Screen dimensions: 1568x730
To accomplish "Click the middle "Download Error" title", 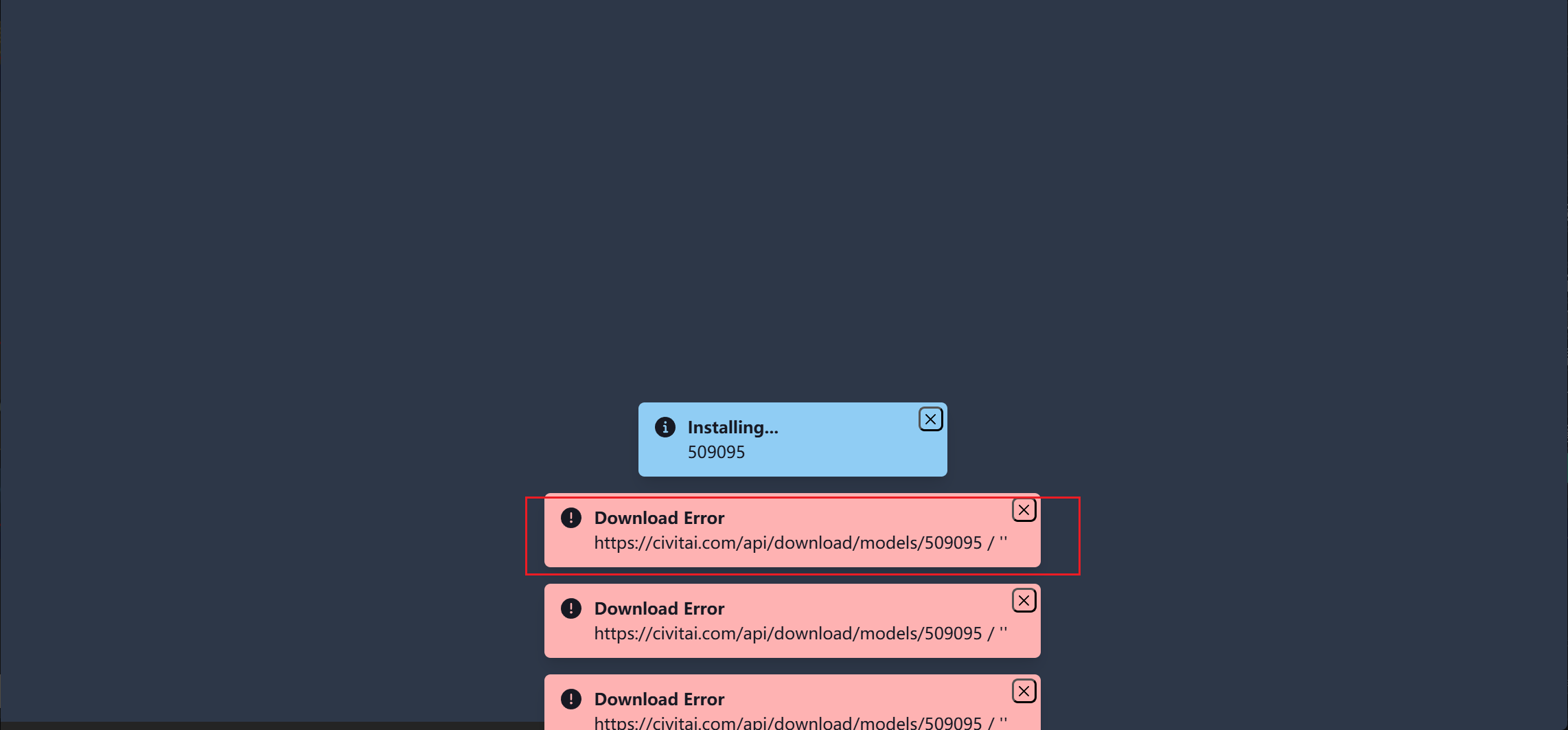I will [659, 608].
